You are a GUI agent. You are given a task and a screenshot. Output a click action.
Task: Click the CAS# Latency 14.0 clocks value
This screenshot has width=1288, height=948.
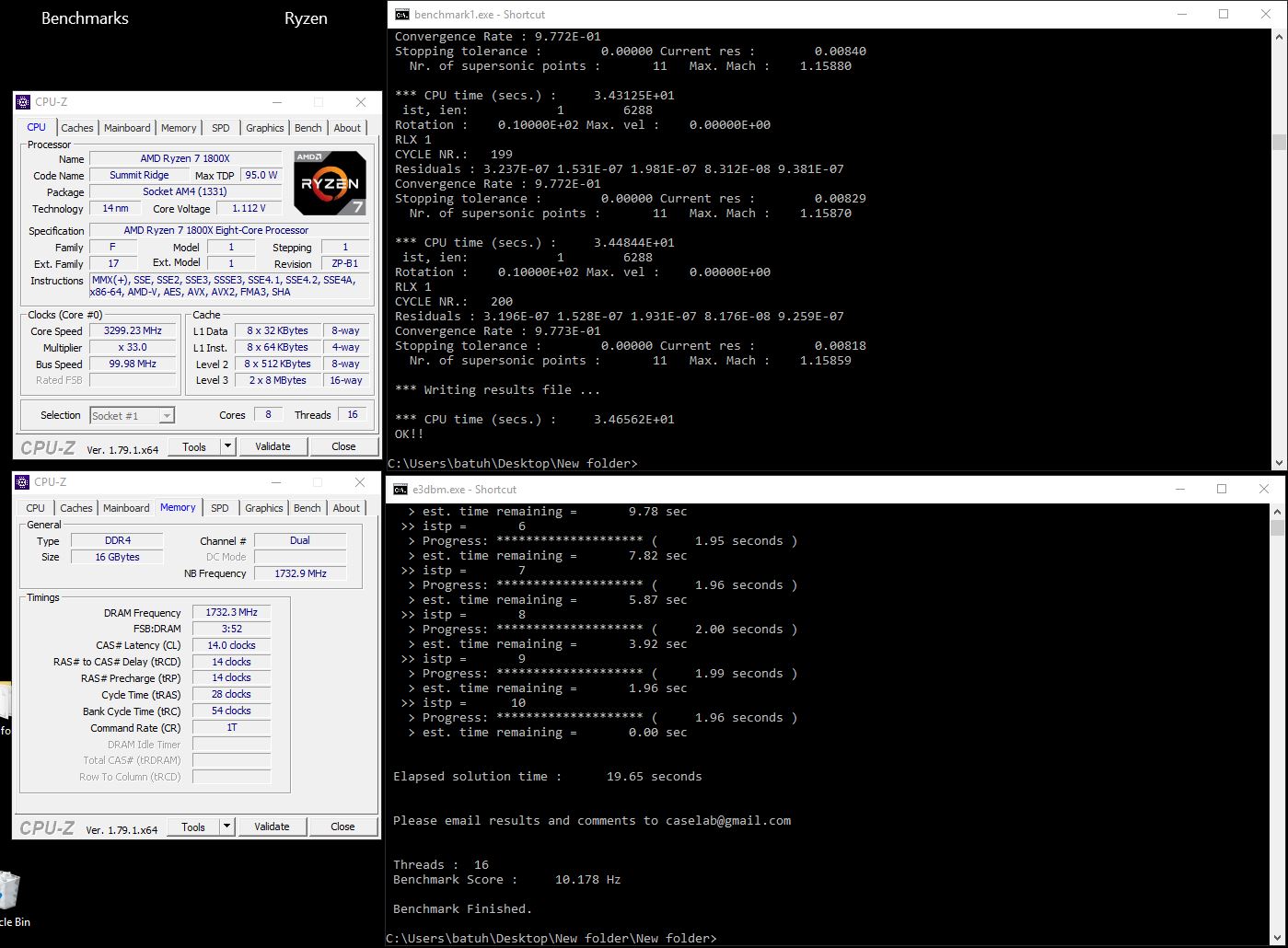pos(231,646)
